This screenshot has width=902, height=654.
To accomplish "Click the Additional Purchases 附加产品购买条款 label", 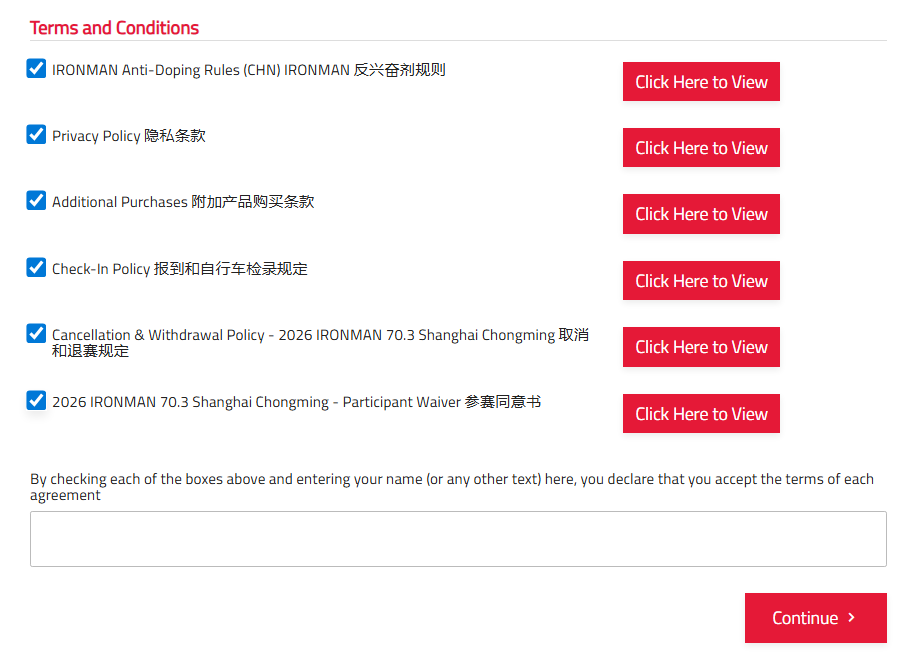I will tap(182, 201).
